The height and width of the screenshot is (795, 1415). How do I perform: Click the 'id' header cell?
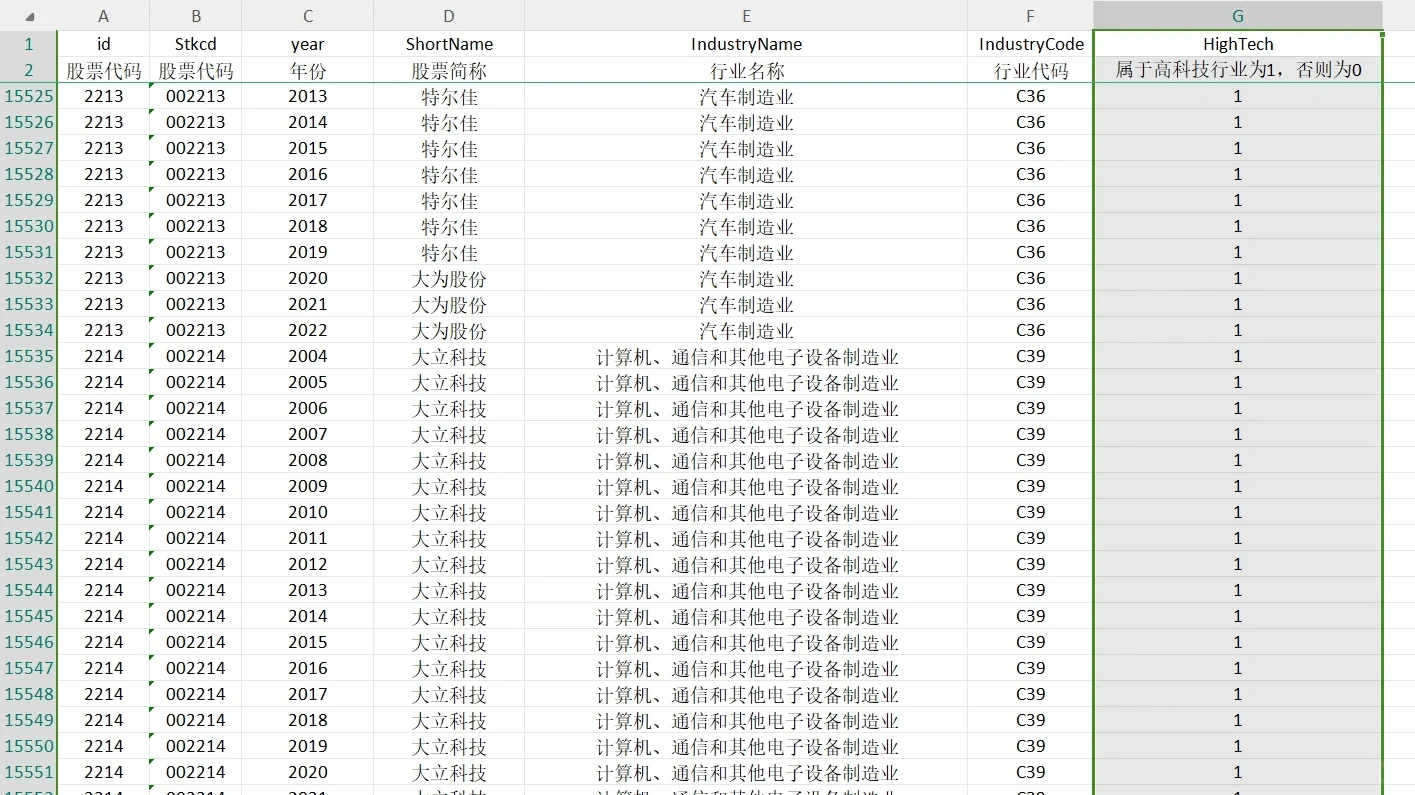[x=103, y=44]
